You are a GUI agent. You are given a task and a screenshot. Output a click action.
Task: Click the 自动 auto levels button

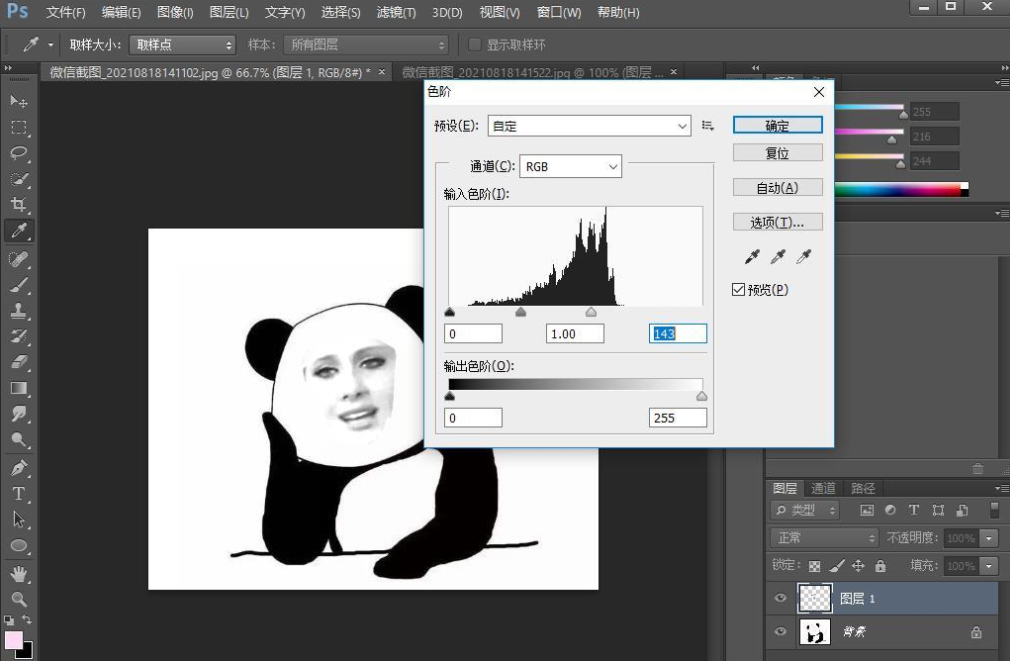[777, 187]
